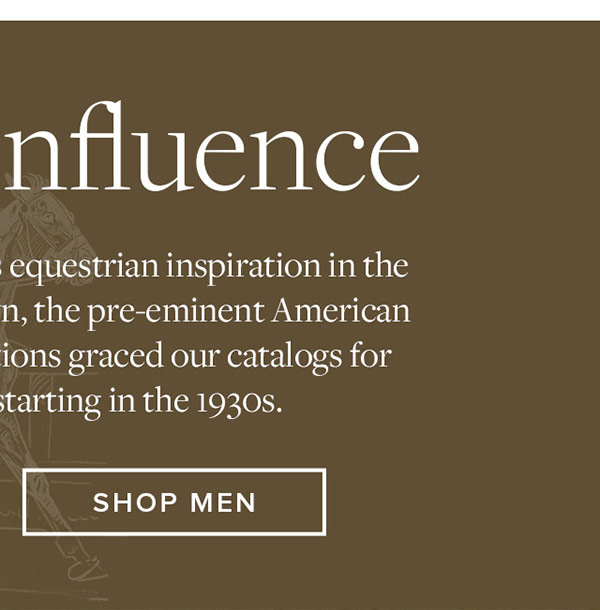Screen dimensions: 600x610
Task: Click the word "American" in the description
Action: point(342,311)
